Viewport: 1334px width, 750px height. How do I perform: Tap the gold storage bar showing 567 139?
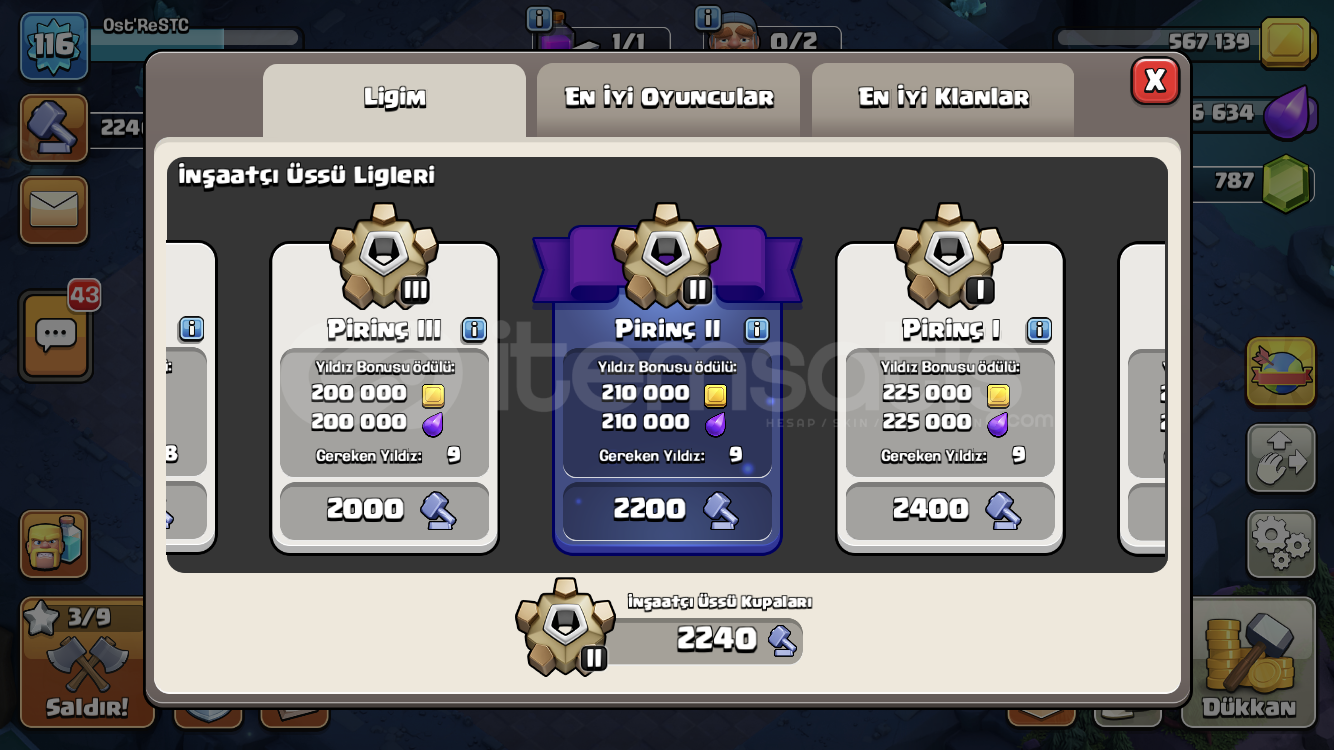(1185, 42)
